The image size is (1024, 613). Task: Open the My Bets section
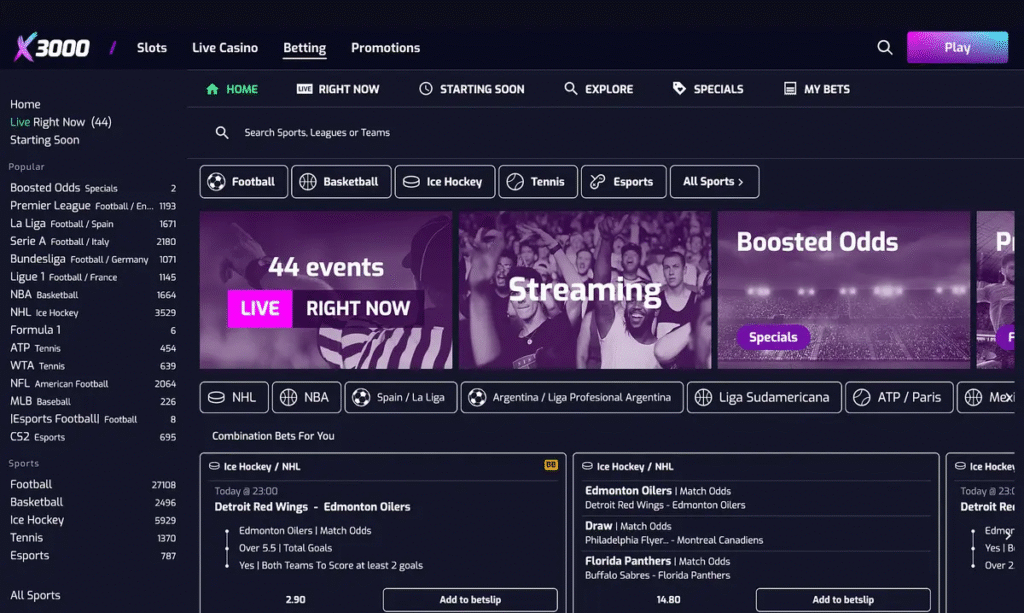pyautogui.click(x=817, y=89)
